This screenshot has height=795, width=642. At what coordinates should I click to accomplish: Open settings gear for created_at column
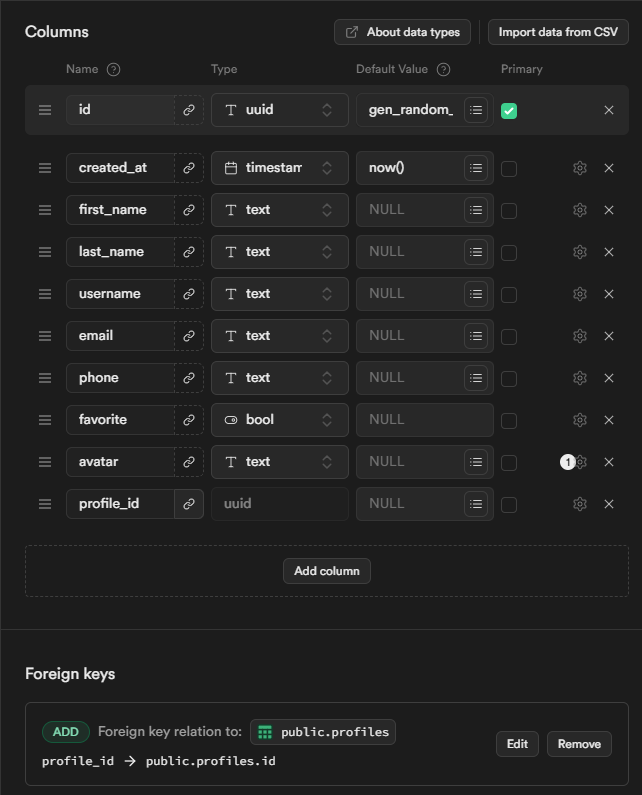point(580,168)
